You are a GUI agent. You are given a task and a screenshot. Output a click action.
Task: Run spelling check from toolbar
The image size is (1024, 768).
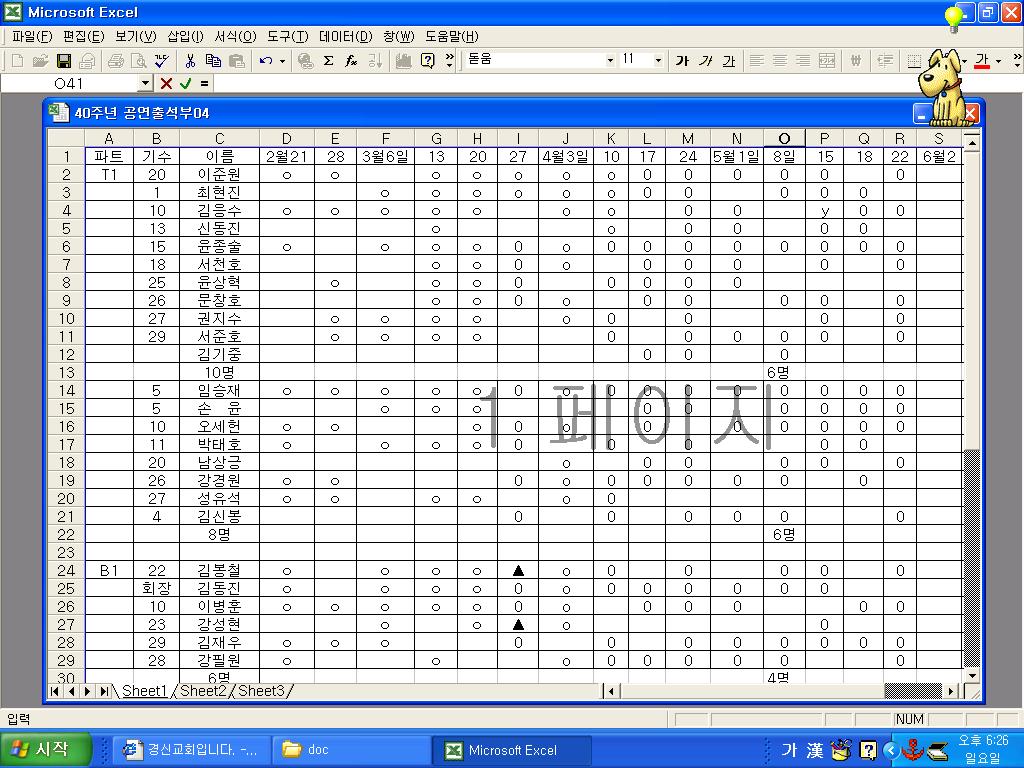[161, 61]
